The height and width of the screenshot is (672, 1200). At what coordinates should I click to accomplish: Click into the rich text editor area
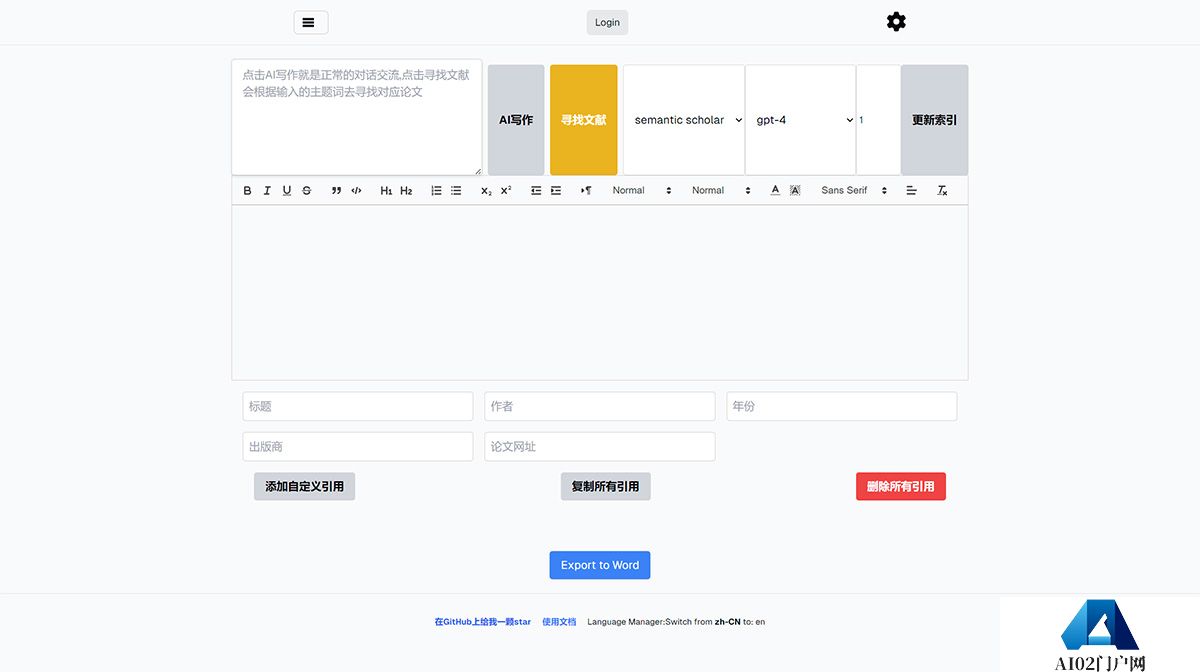click(600, 292)
